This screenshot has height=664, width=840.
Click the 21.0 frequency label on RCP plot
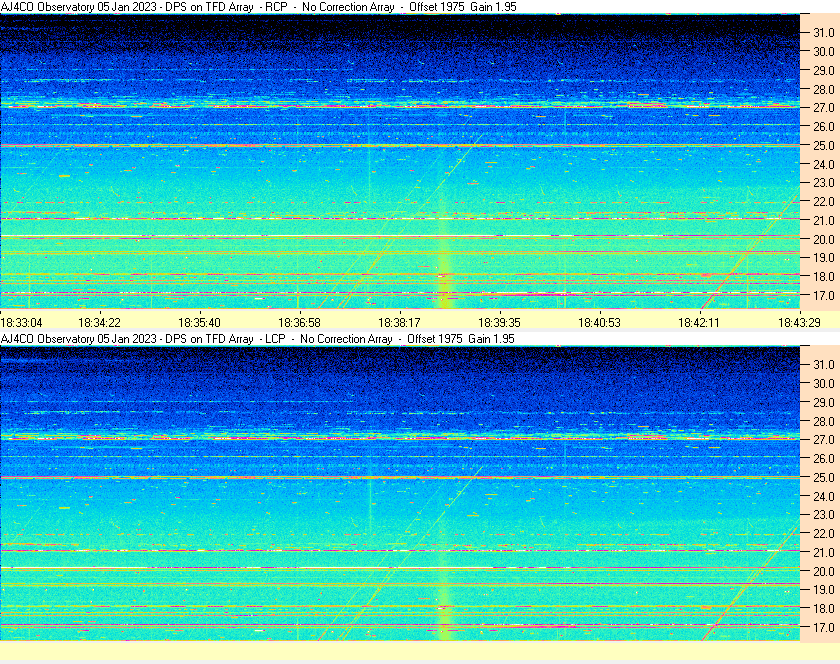[824, 220]
